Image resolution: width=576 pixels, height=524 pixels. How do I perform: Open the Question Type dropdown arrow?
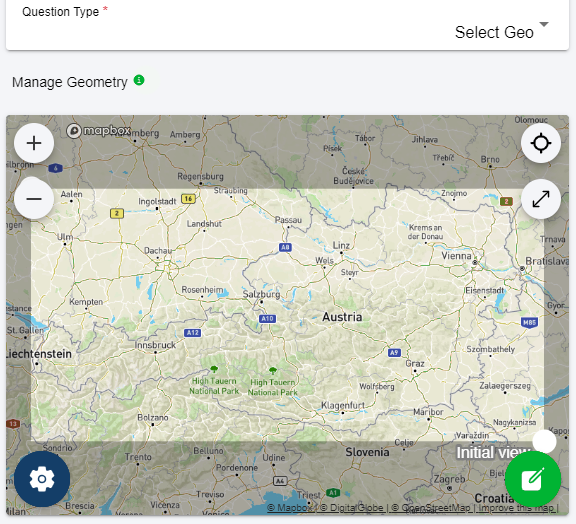pyautogui.click(x=544, y=24)
